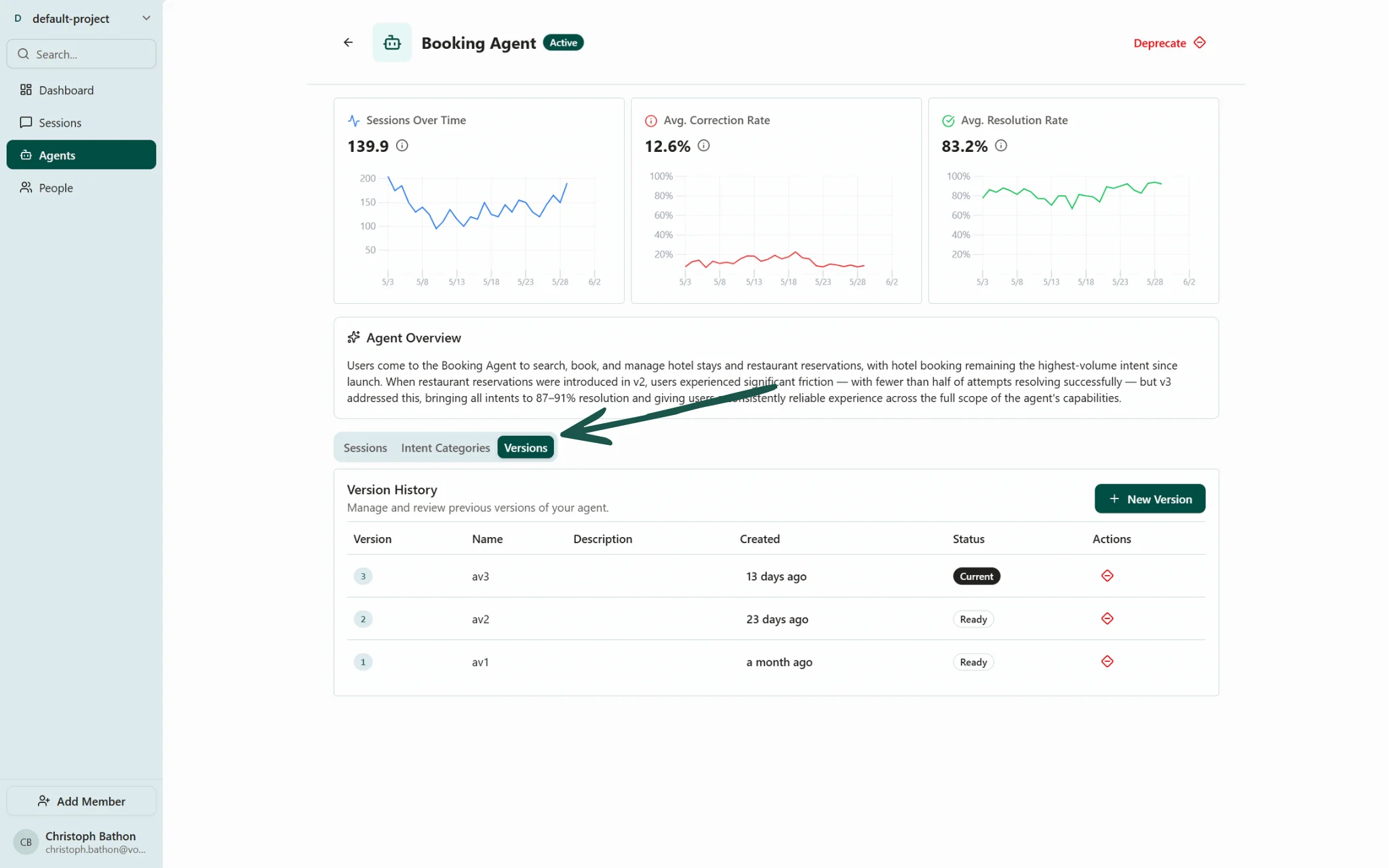The width and height of the screenshot is (1389, 868).
Task: Click '23 days ago' created cell
Action: click(777, 619)
